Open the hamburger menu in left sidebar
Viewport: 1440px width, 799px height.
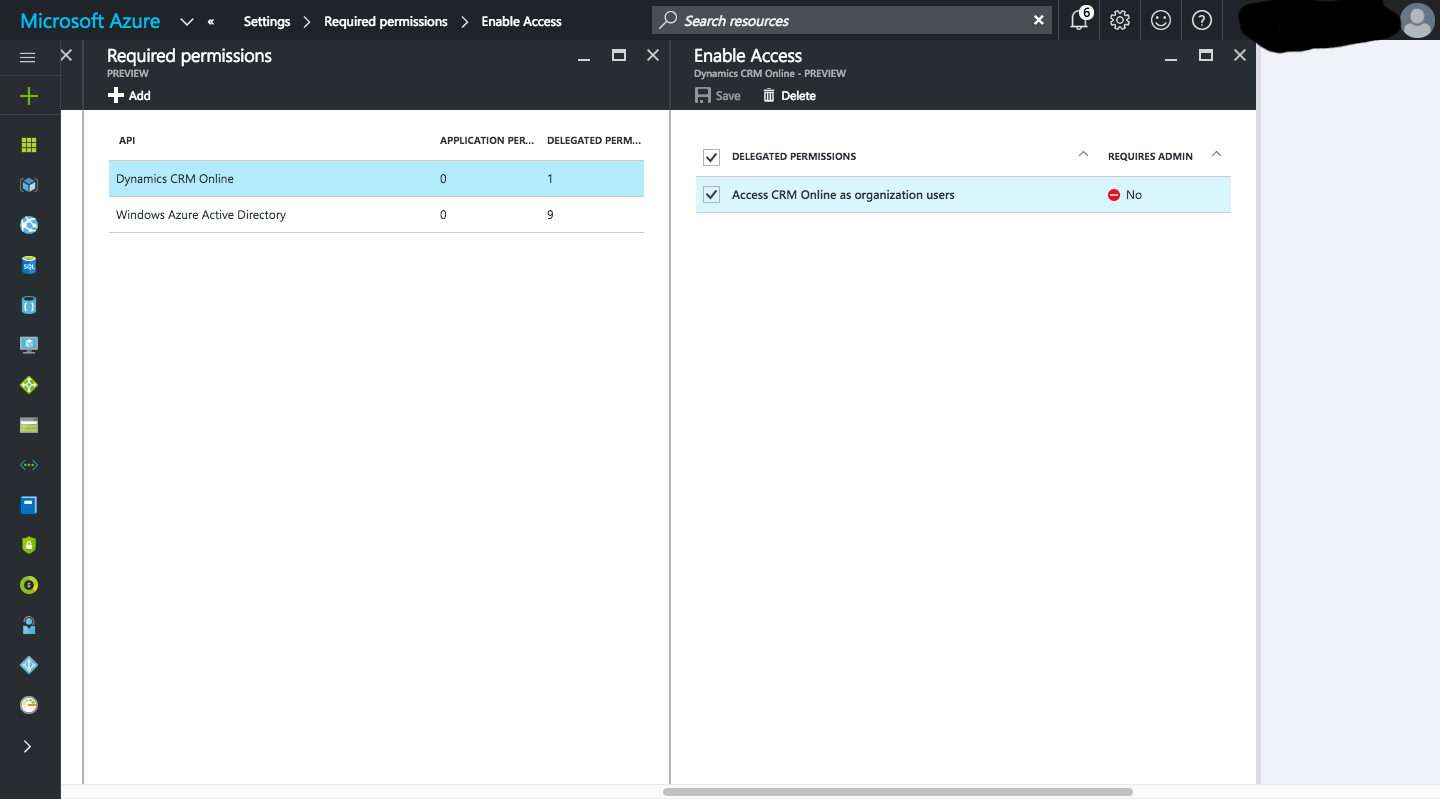pyautogui.click(x=28, y=57)
